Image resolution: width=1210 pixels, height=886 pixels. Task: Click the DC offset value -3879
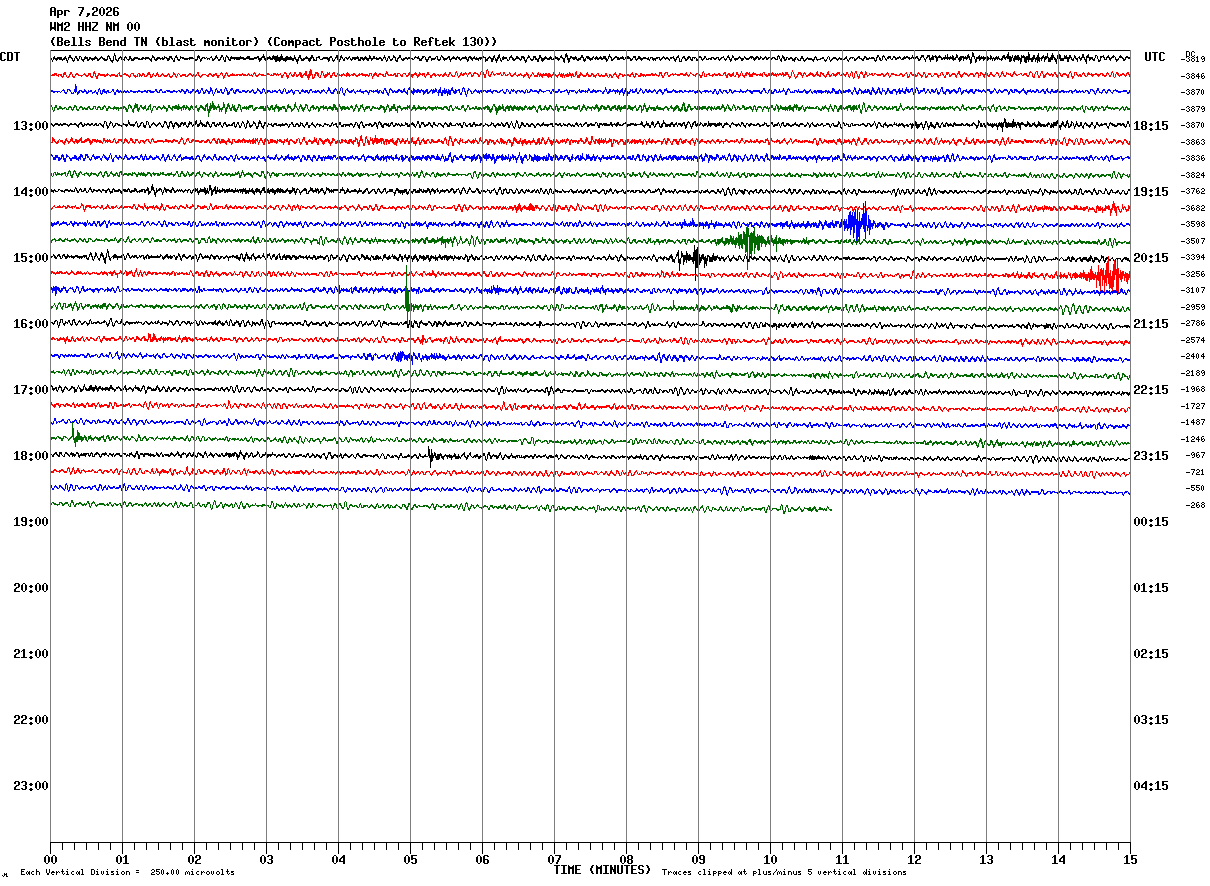(x=1194, y=109)
